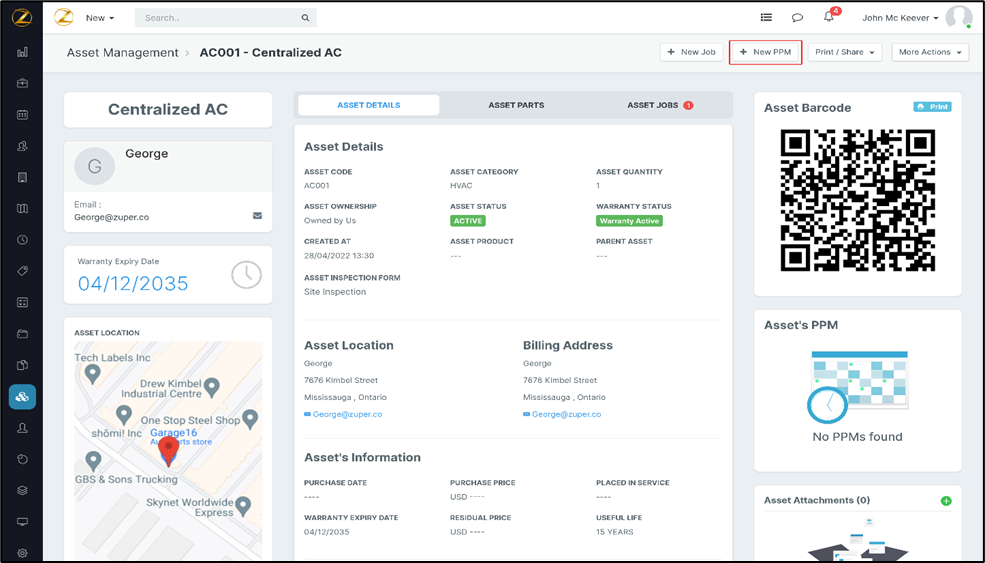The height and width of the screenshot is (563, 985).
Task: Click the briefcase jobs icon in sidebar
Action: click(x=22, y=83)
